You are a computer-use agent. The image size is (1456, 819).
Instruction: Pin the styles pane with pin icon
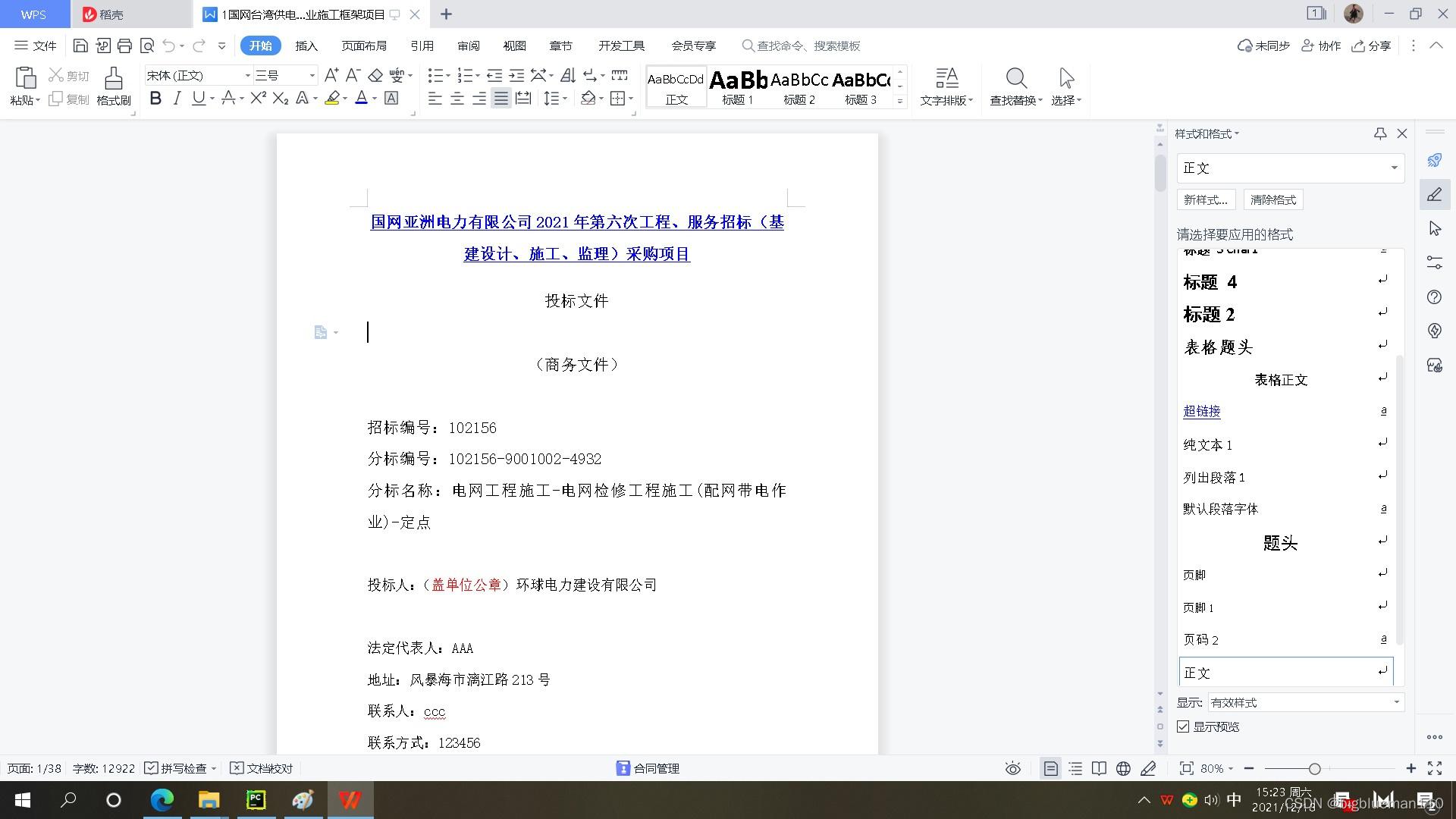tap(1380, 133)
